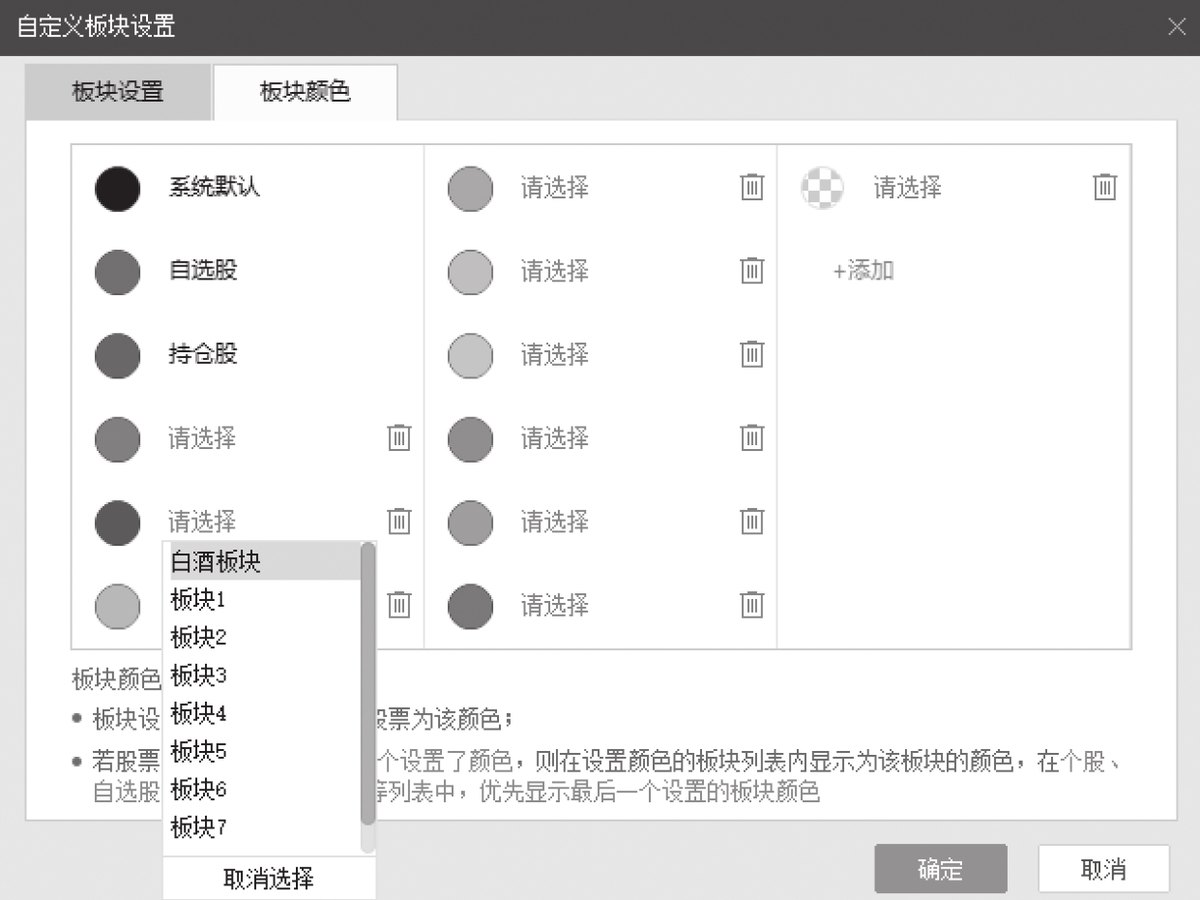Delete the fourth row in left column
Image resolution: width=1200 pixels, height=900 pixels.
[x=399, y=438]
